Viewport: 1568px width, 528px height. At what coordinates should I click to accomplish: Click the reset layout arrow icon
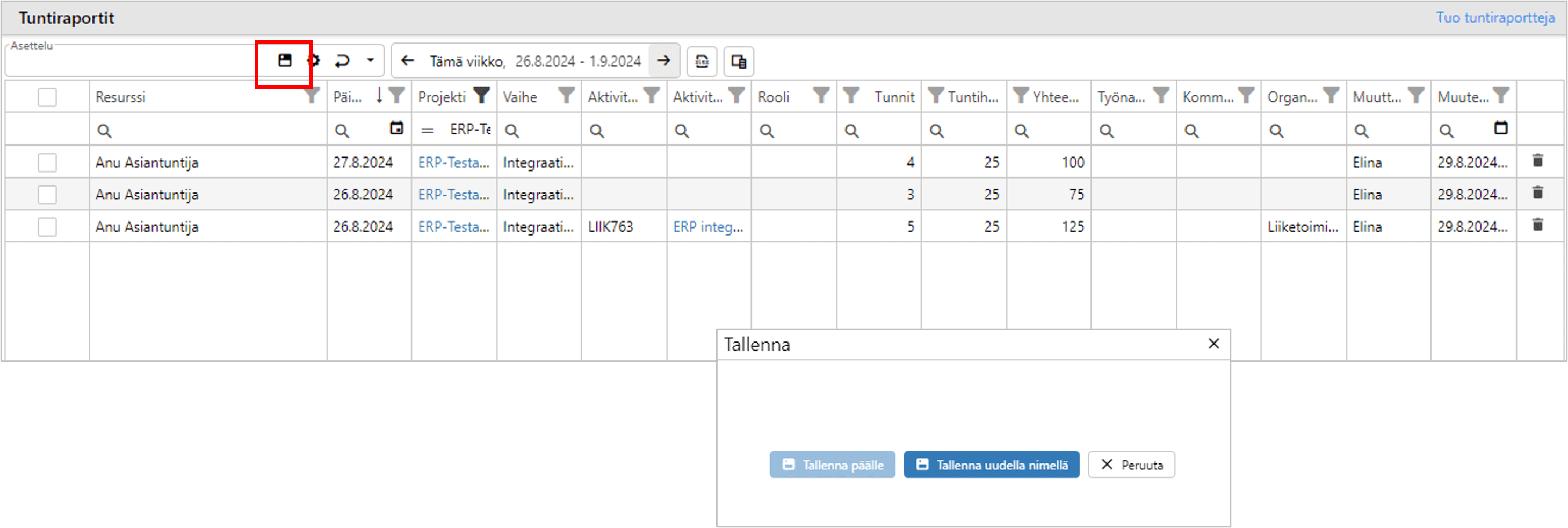point(342,60)
